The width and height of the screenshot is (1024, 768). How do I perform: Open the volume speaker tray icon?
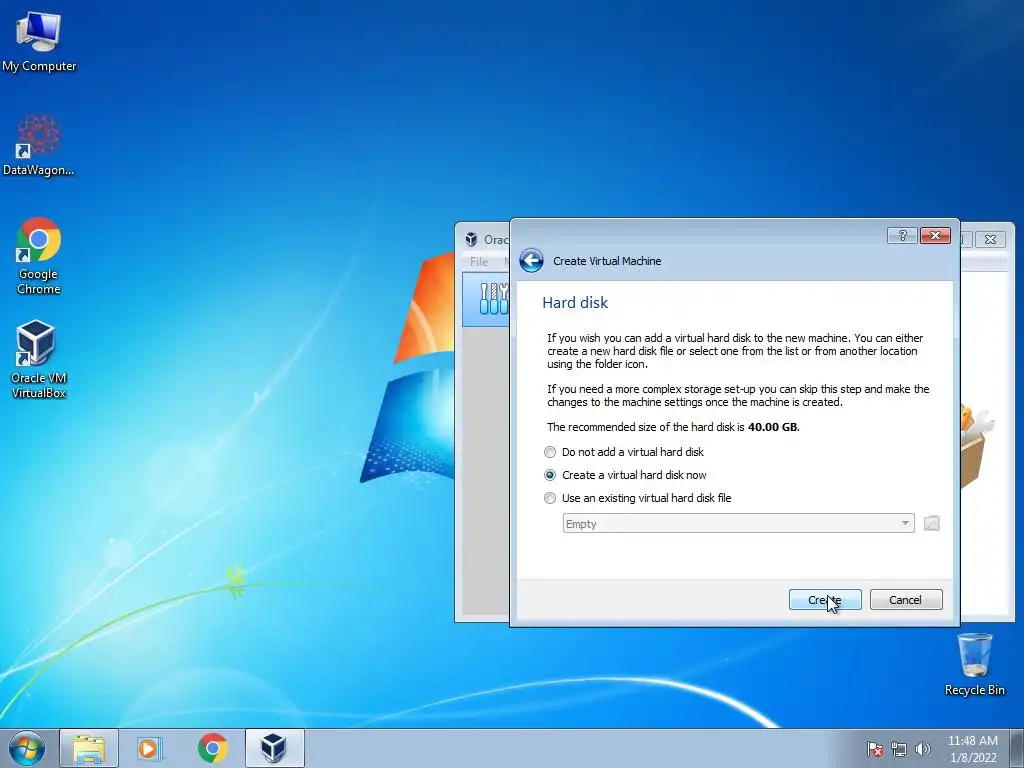point(922,749)
